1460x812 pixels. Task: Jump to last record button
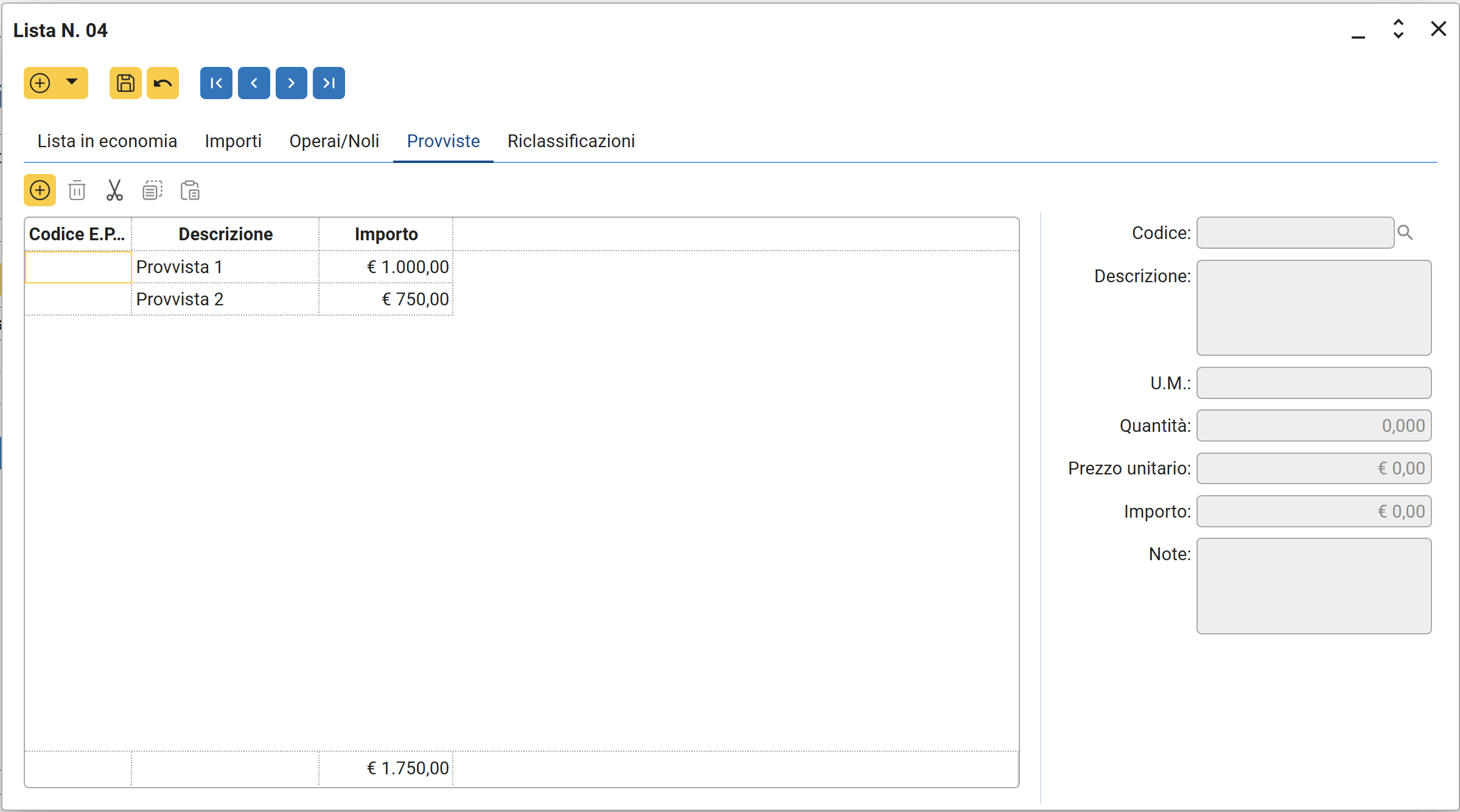click(x=329, y=83)
